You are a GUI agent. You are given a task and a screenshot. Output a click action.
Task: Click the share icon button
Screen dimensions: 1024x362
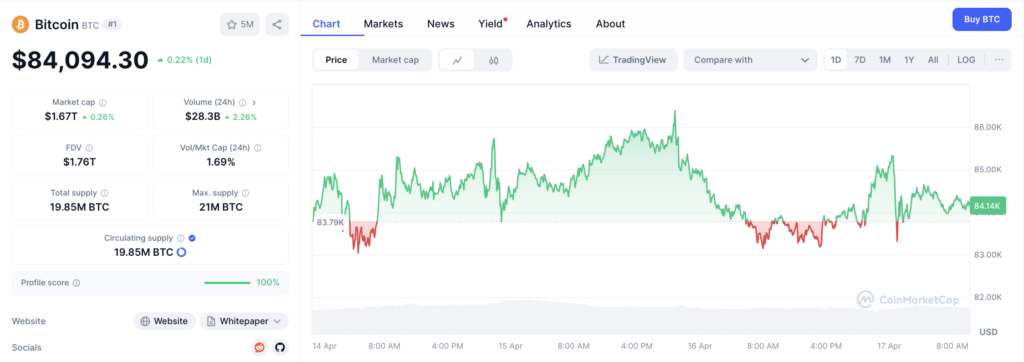(277, 25)
